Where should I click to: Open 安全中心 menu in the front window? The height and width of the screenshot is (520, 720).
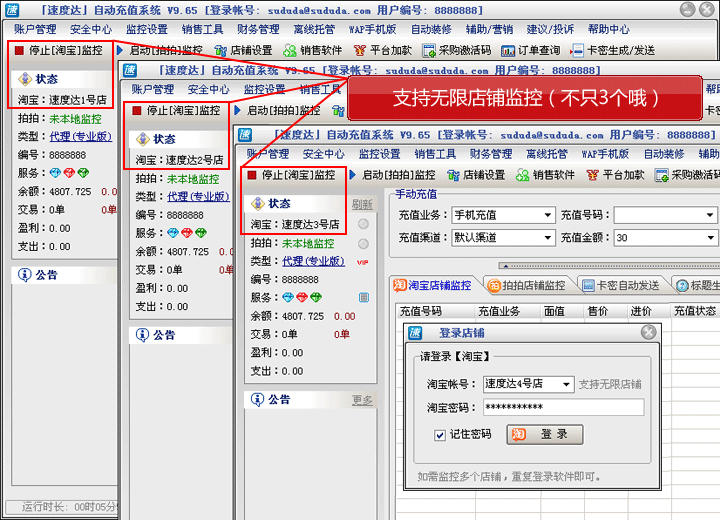click(x=323, y=154)
